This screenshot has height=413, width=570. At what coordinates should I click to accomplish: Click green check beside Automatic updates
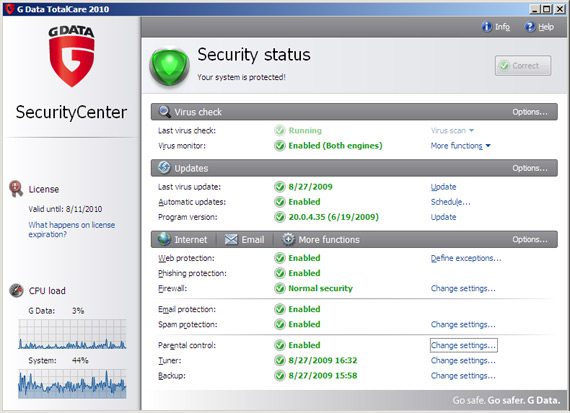coord(280,202)
